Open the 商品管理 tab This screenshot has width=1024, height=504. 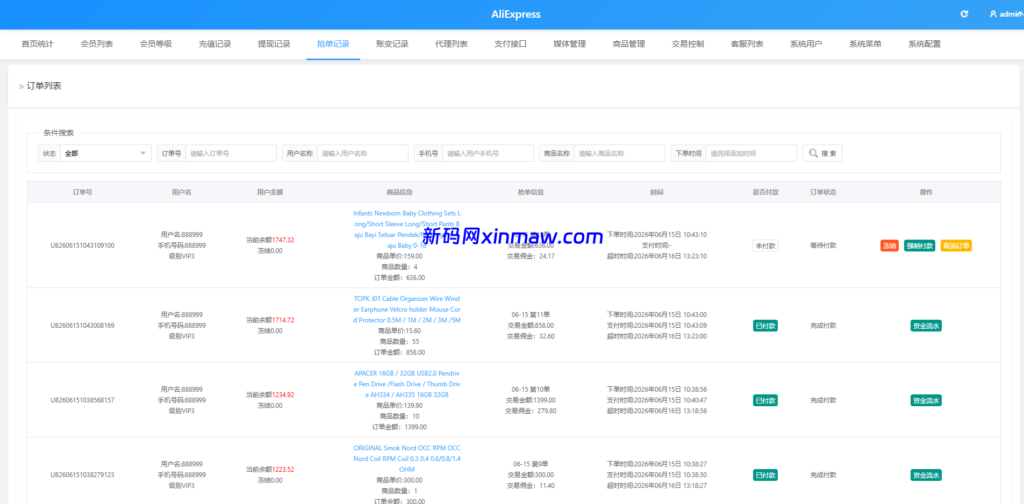(628, 44)
